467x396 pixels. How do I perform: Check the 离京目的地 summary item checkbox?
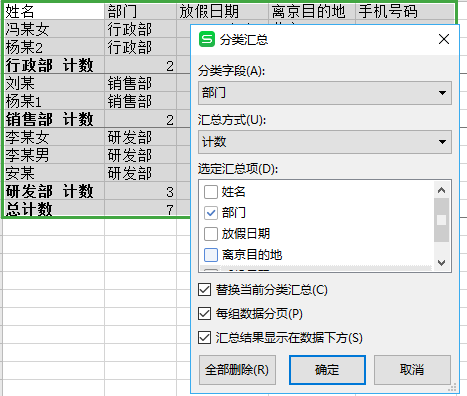point(211,255)
